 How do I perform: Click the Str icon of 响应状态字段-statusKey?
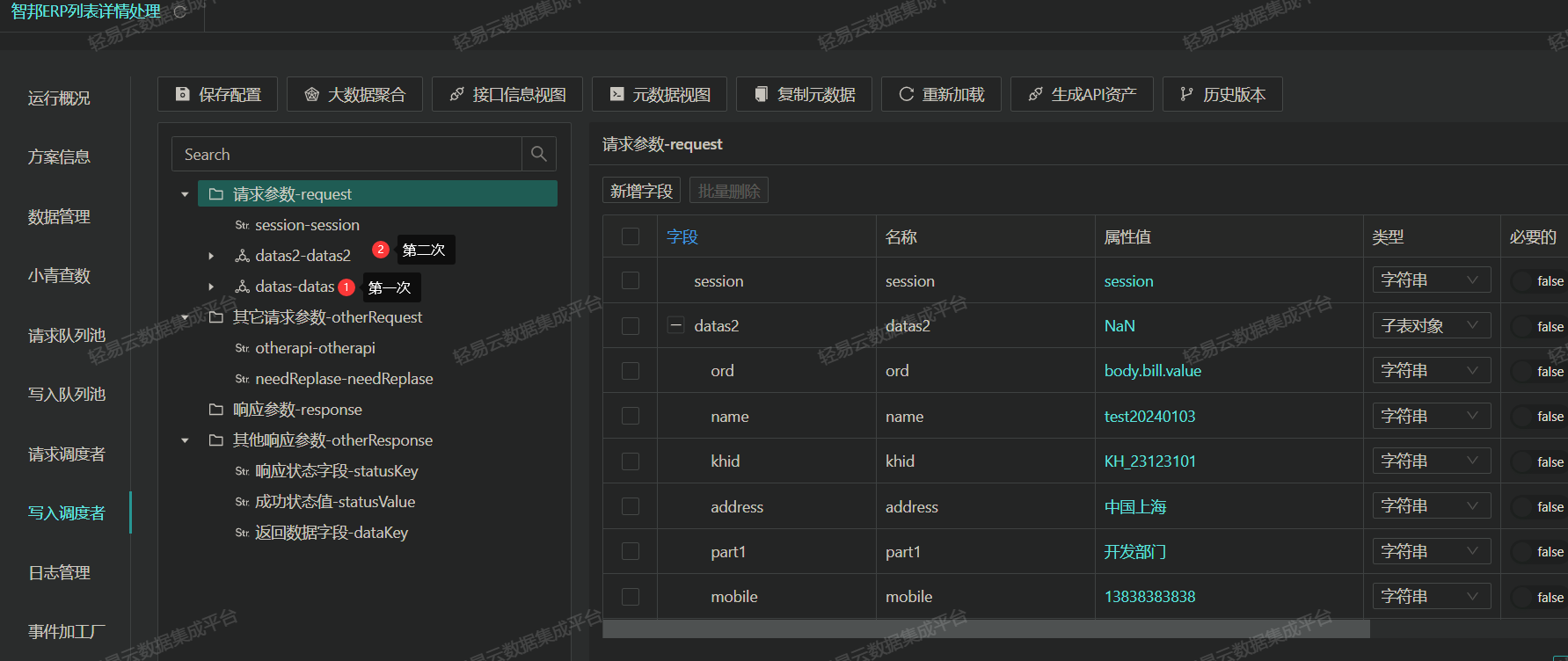coord(243,472)
